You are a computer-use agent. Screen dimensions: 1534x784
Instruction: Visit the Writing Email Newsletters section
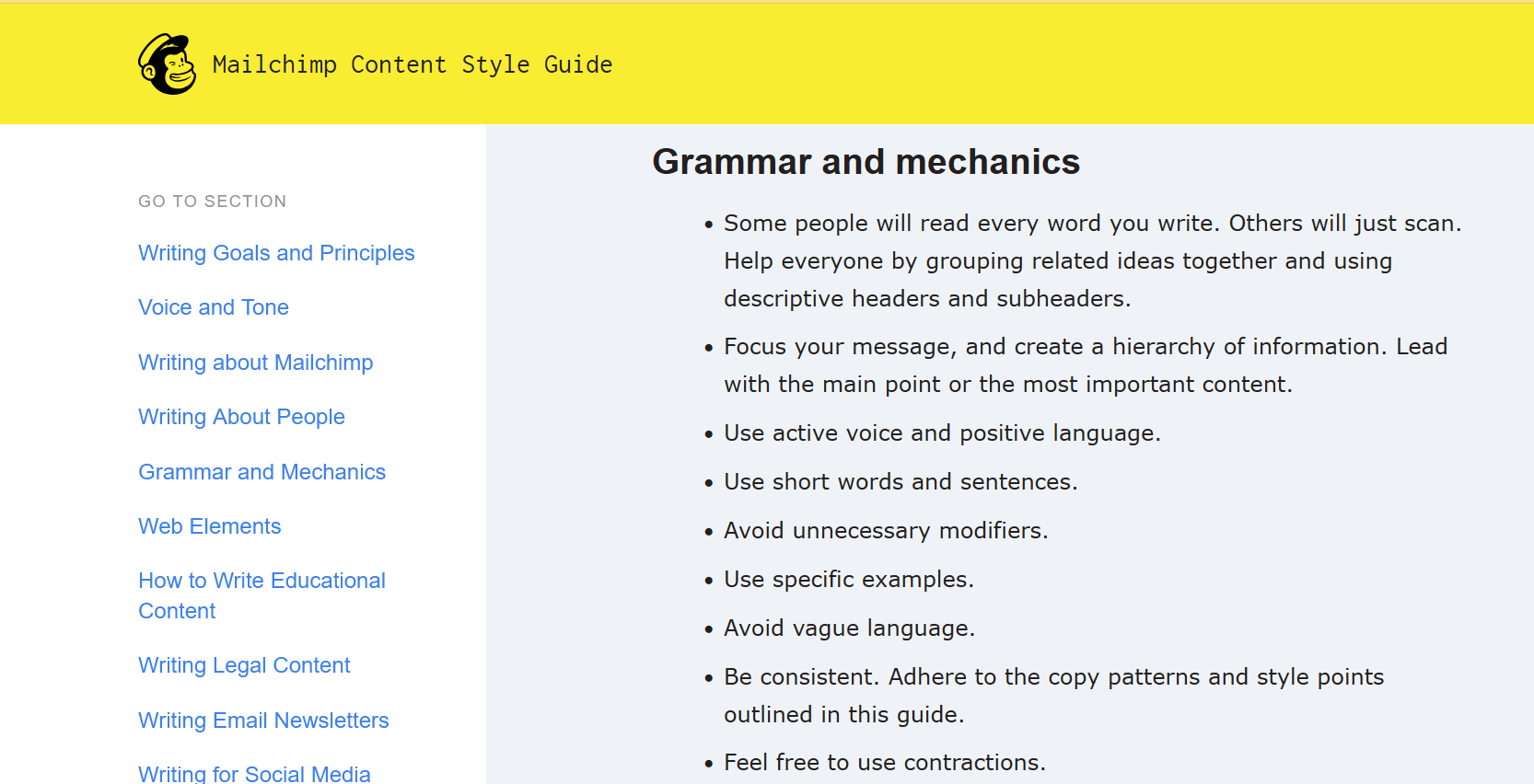(263, 721)
